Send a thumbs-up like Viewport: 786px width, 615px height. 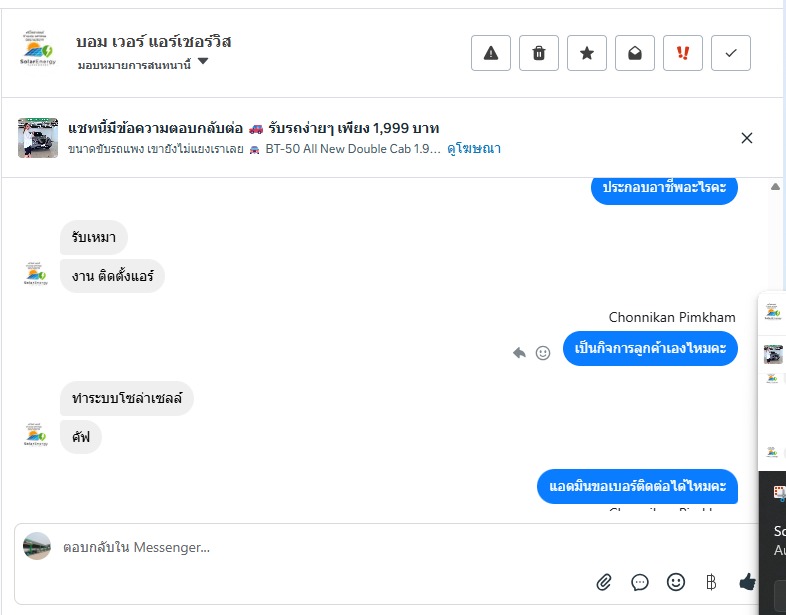(747, 582)
